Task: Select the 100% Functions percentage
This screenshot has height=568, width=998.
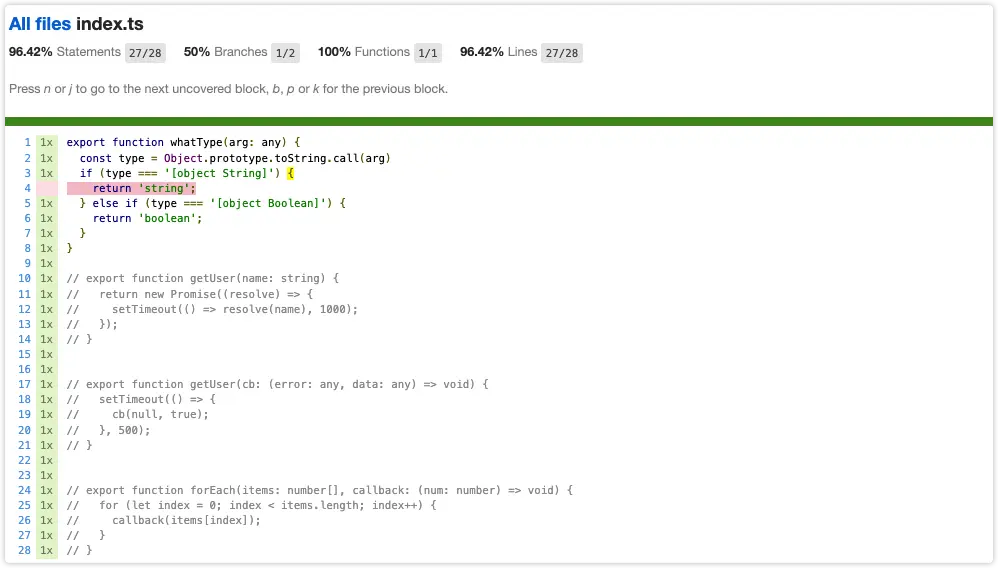Action: pos(334,52)
